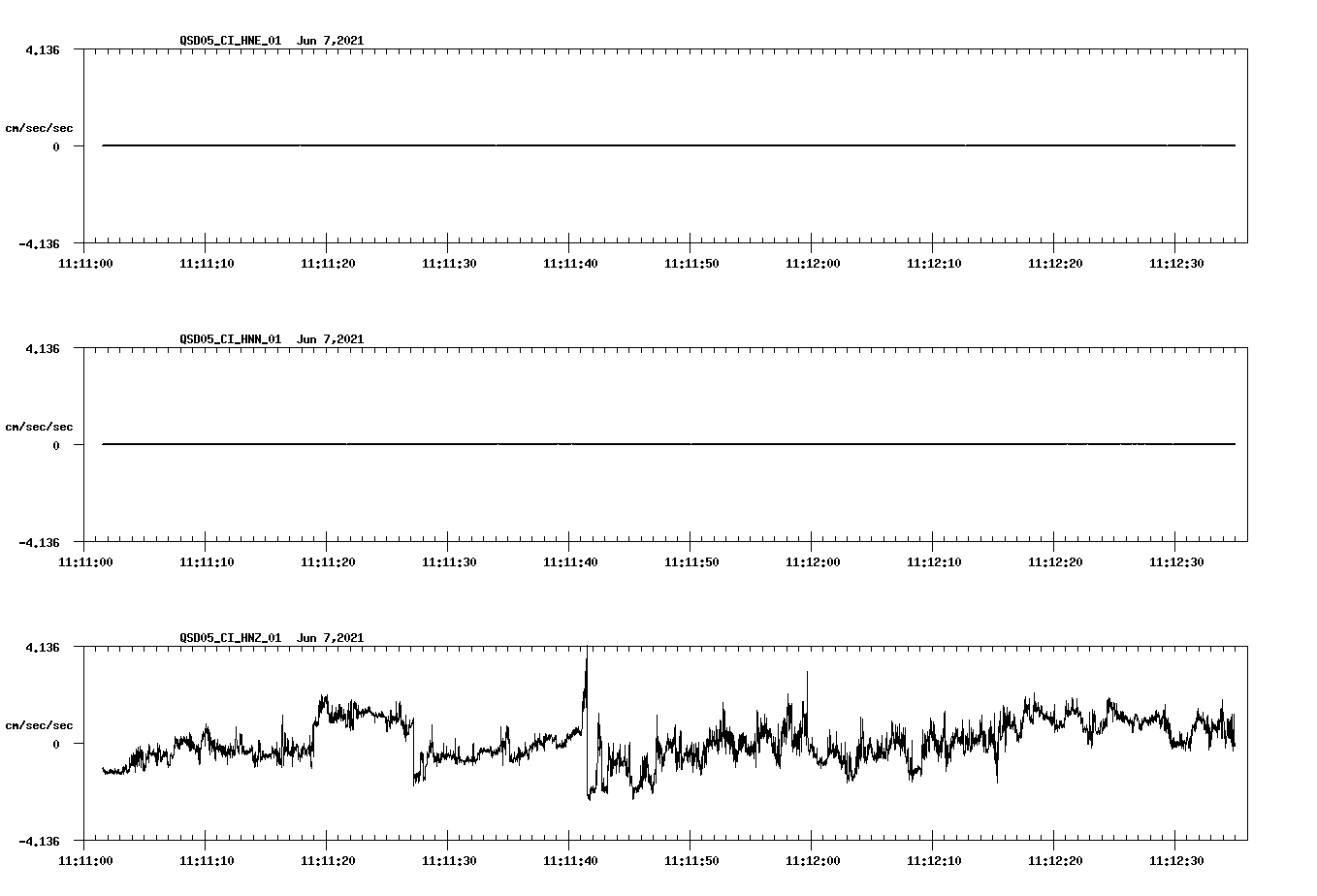Click the cm/sec/sec unit label of HNZ chart

click(x=39, y=725)
